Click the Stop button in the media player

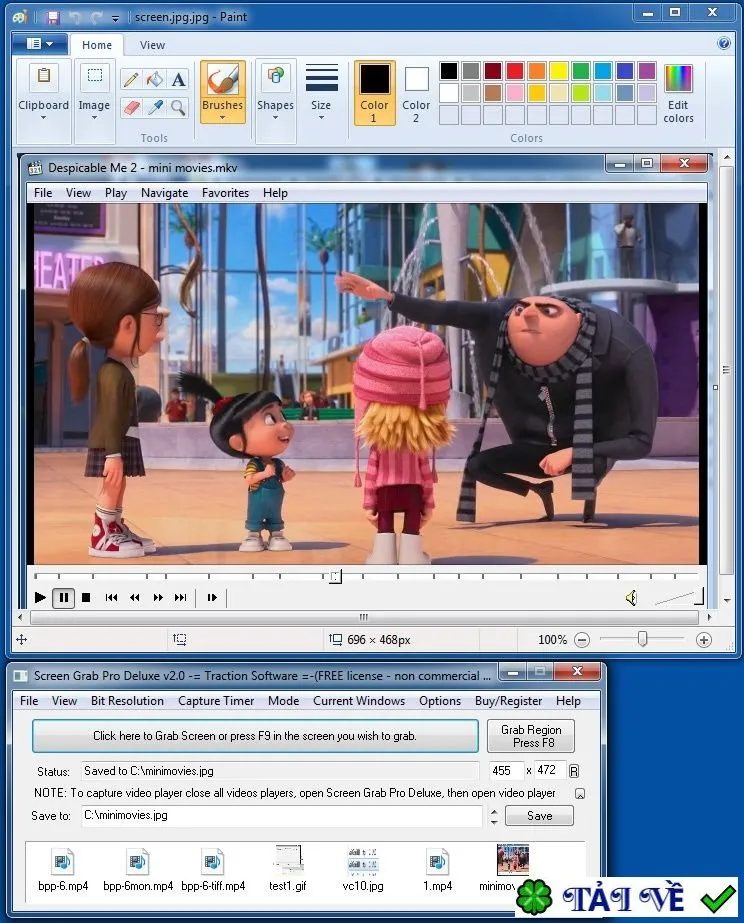pyautogui.click(x=86, y=597)
